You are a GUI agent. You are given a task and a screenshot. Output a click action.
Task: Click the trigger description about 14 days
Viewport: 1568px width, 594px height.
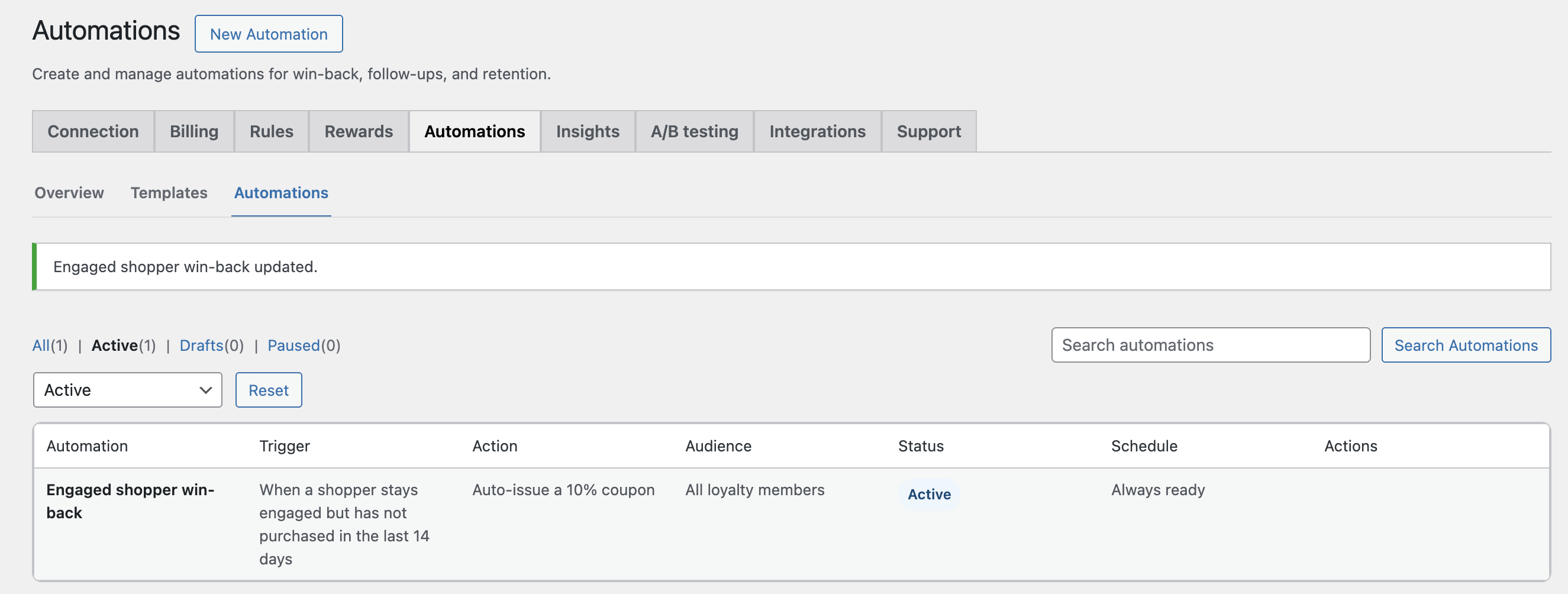point(344,524)
